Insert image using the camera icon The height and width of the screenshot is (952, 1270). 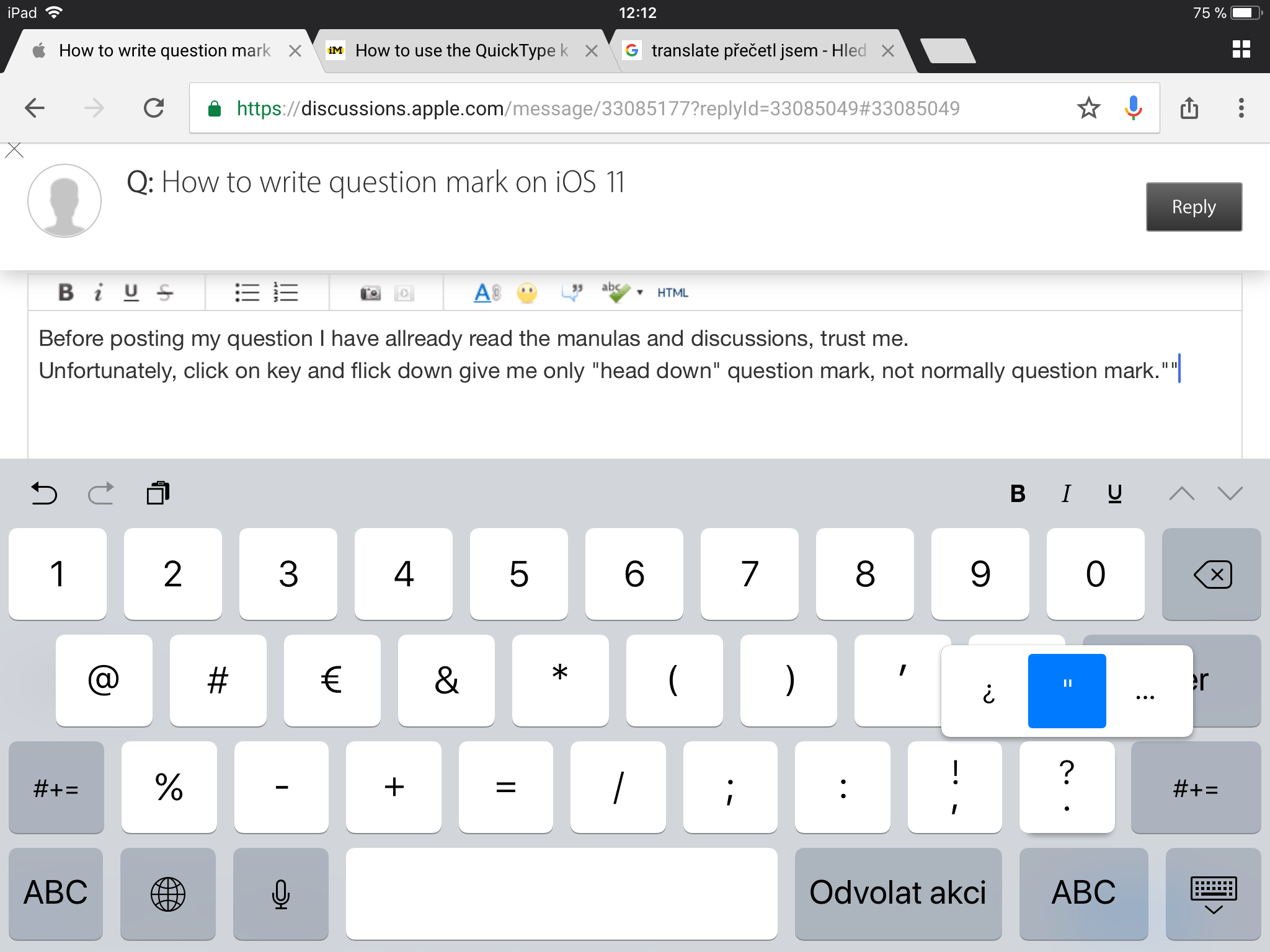tap(370, 293)
